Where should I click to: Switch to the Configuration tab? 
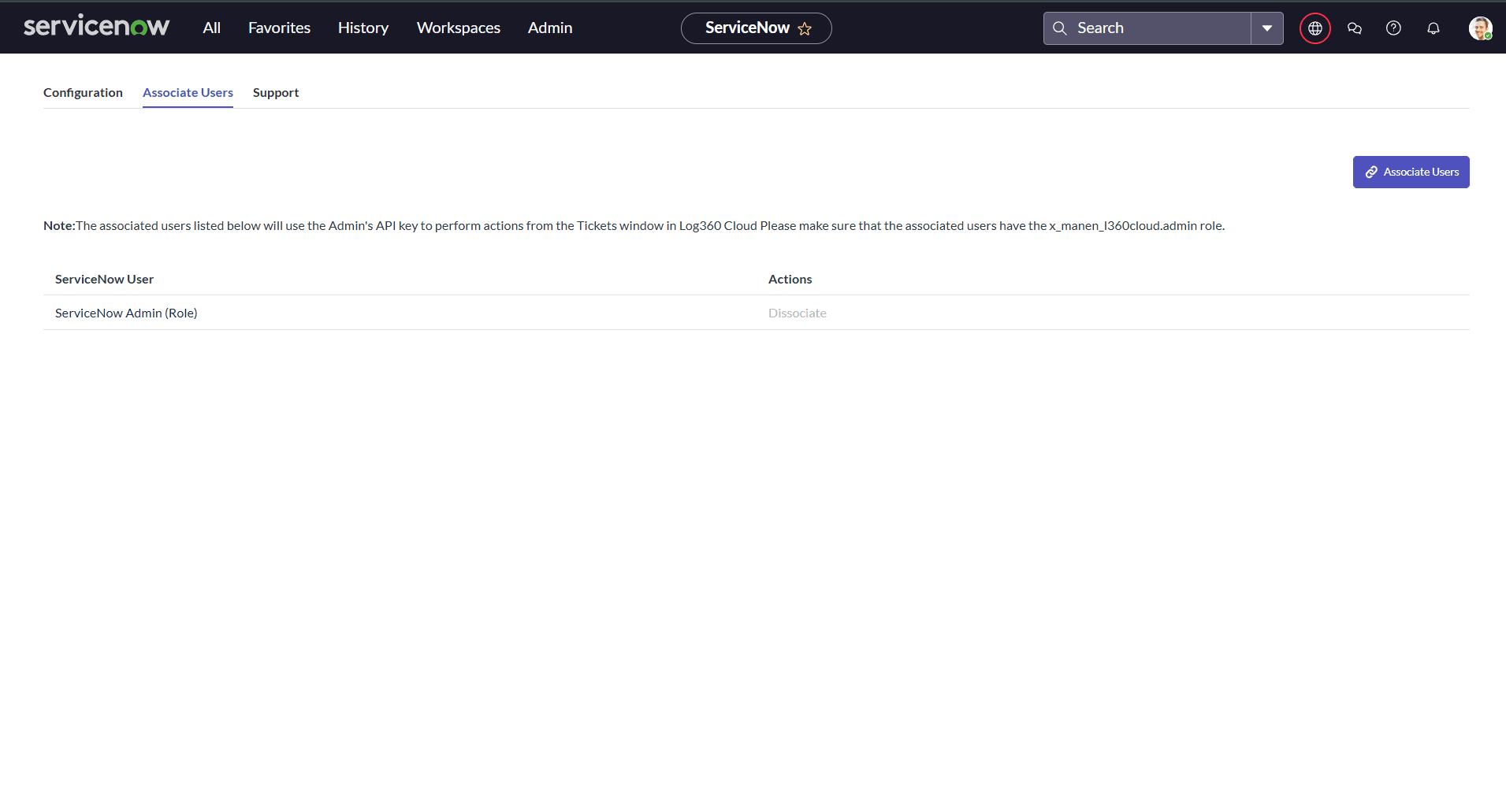pos(83,92)
